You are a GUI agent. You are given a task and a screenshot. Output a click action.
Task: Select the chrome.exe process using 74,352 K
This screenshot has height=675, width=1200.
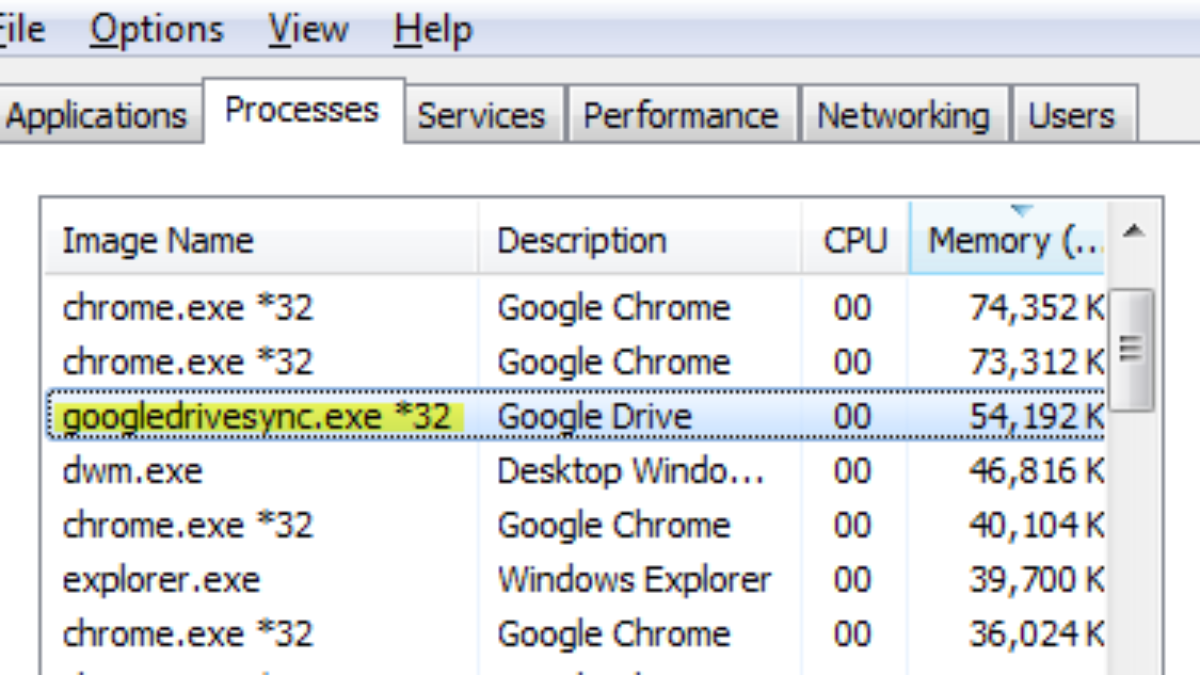[187, 308]
